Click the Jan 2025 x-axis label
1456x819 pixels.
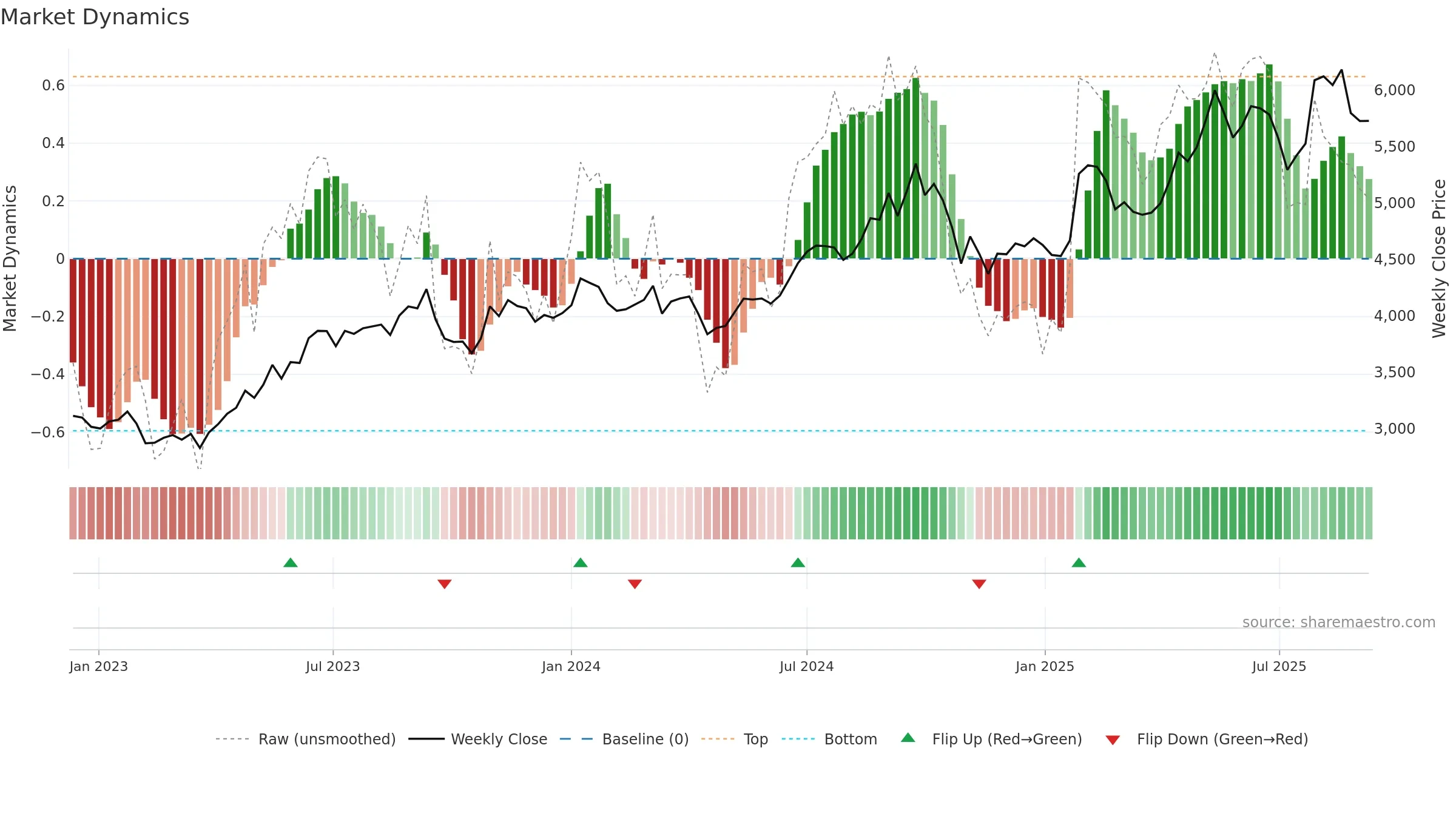pyautogui.click(x=1045, y=667)
